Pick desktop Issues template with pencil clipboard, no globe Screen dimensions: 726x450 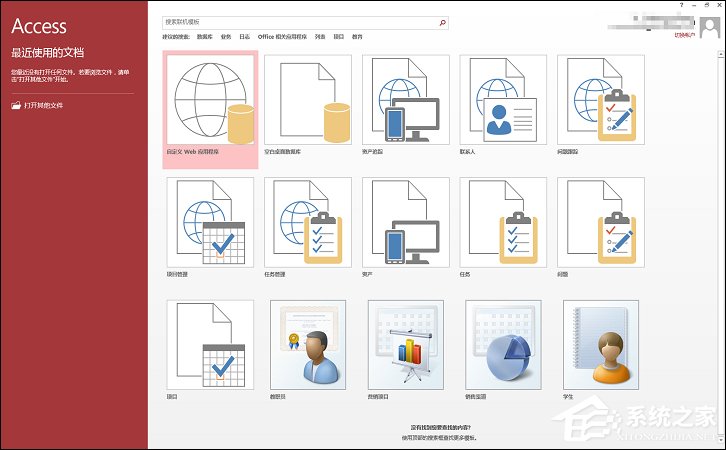[x=601, y=222]
